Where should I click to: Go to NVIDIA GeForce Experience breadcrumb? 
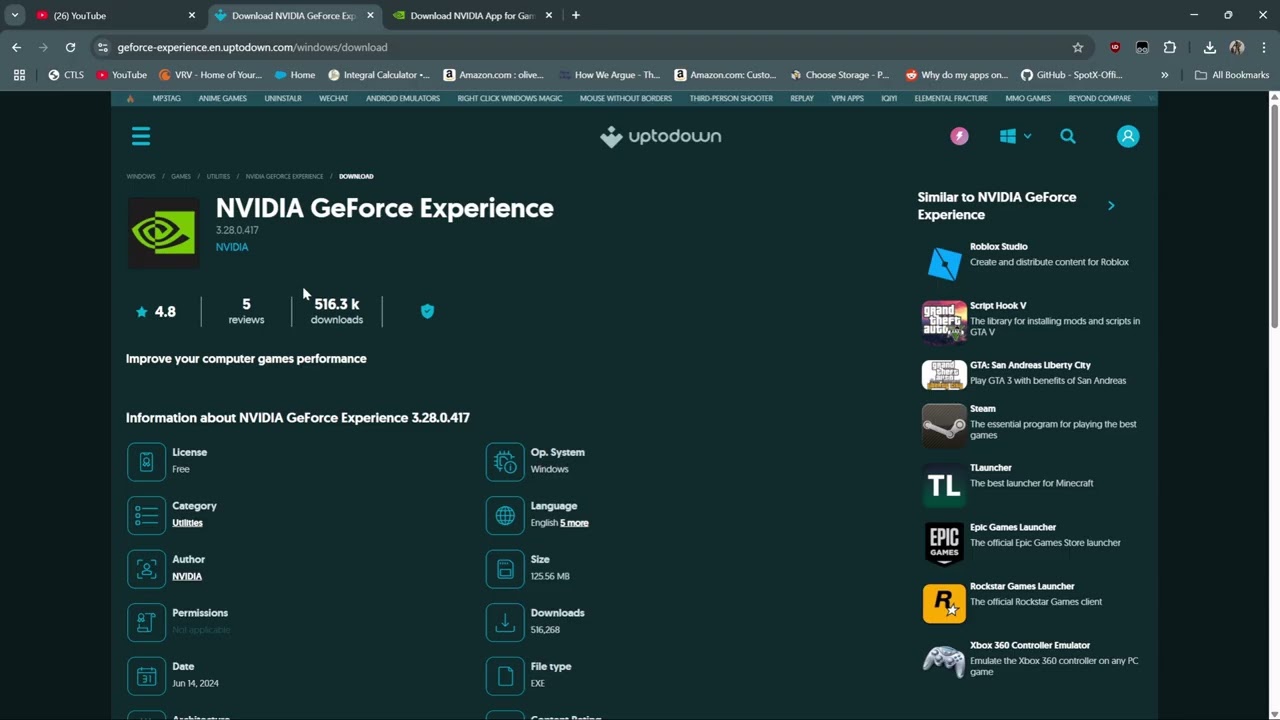pyautogui.click(x=284, y=176)
